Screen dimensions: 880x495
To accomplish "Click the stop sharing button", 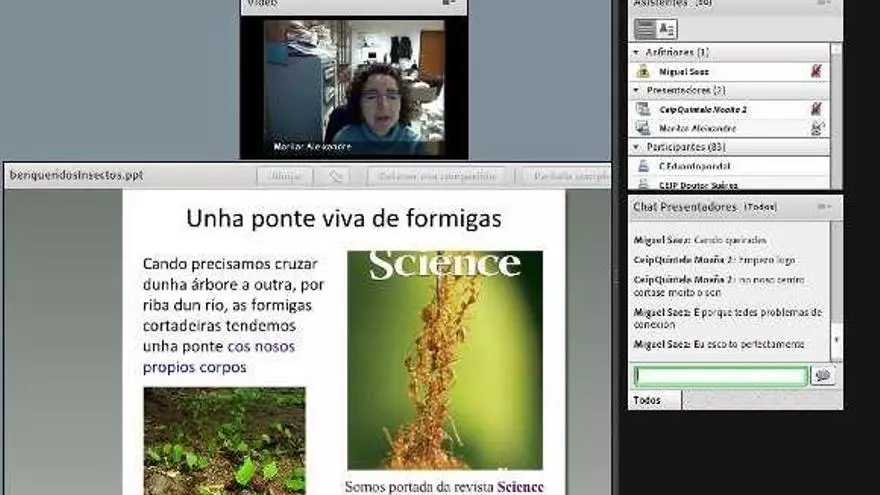I will 434,176.
